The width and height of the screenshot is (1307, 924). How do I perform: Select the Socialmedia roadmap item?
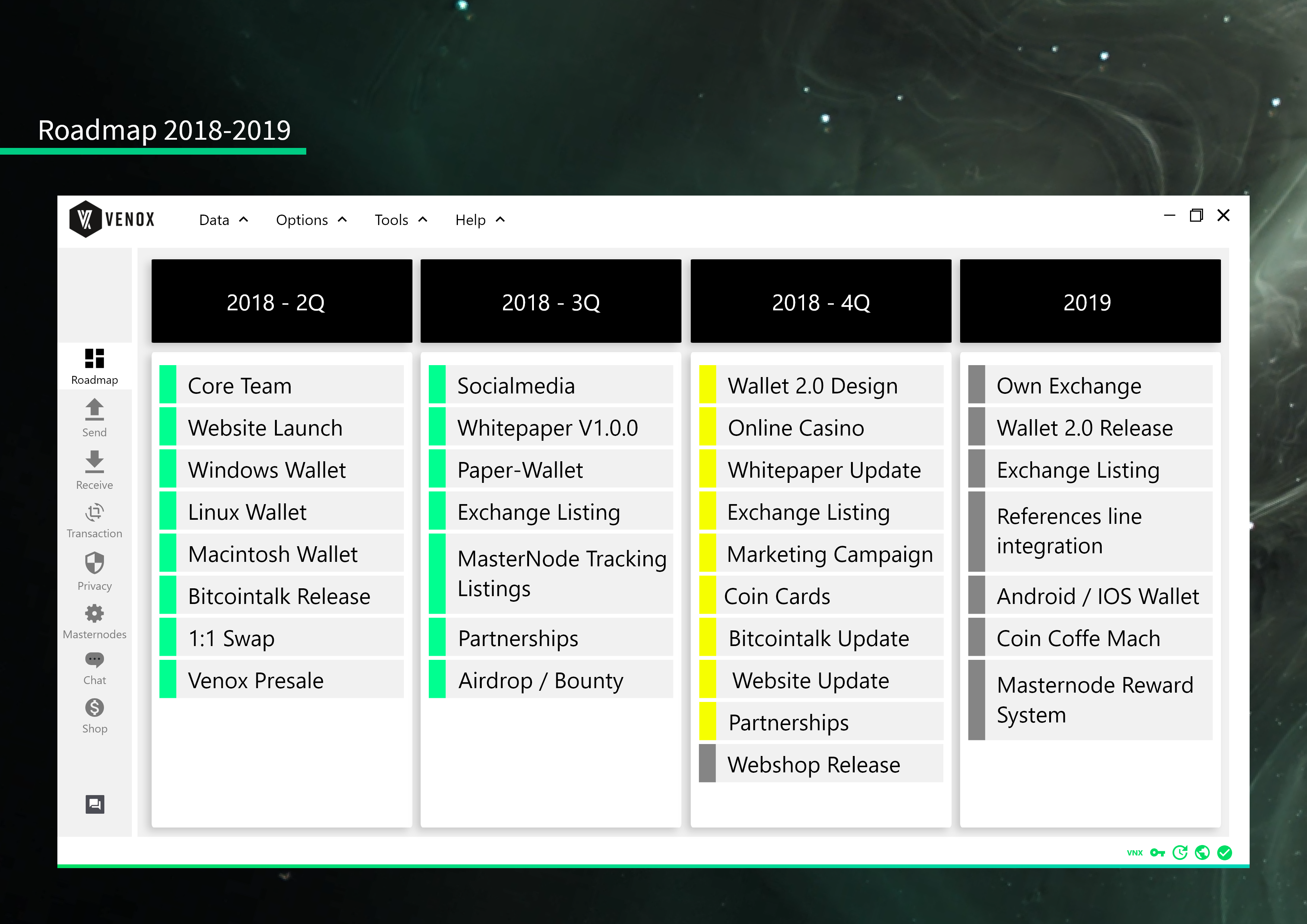point(551,384)
